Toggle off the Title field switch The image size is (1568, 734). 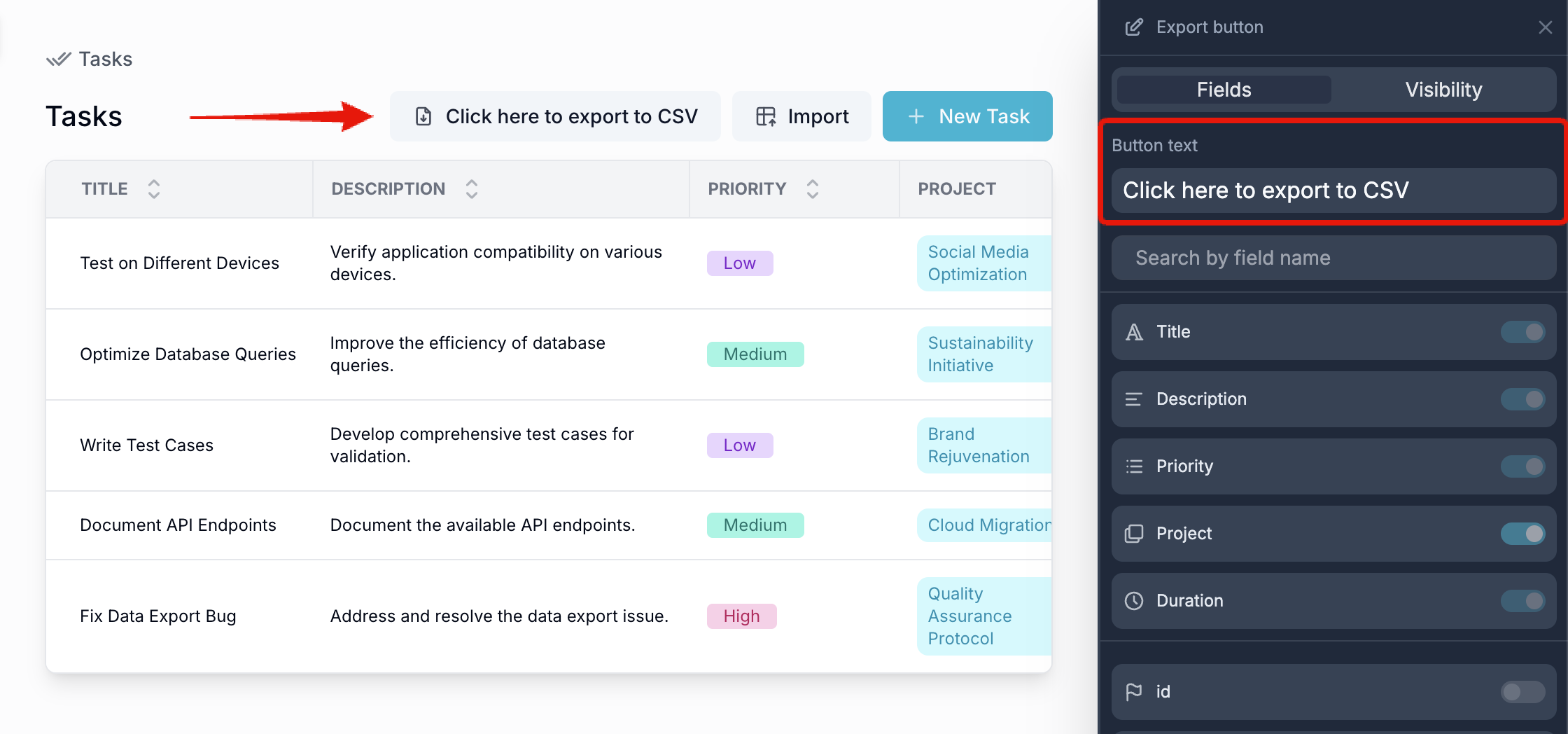pos(1522,332)
